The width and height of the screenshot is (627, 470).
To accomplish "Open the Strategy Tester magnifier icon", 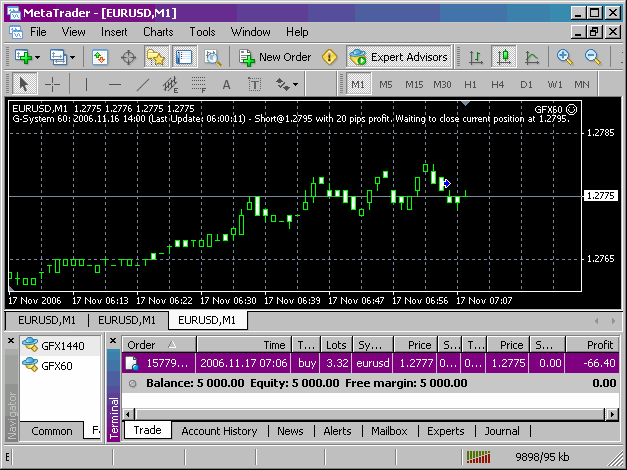I will tap(212, 57).
